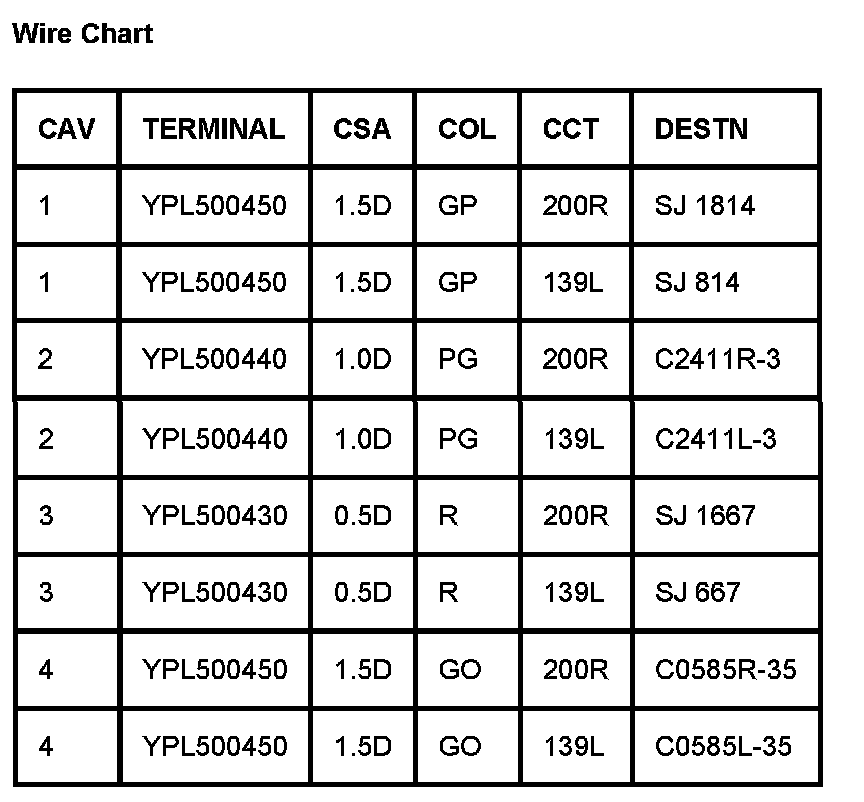
Task: Click YPL500440 terminal in the C2411R-3 row
Action: point(214,359)
